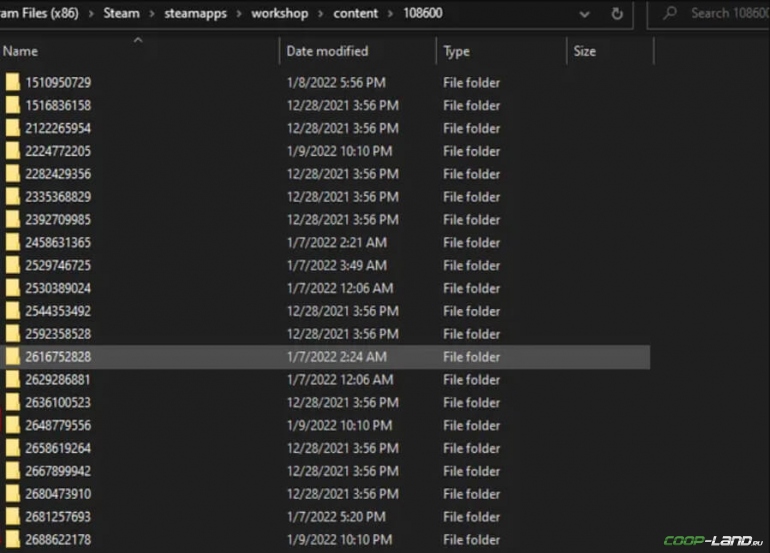
Task: Navigate to Steam in breadcrumb path
Action: (x=121, y=14)
